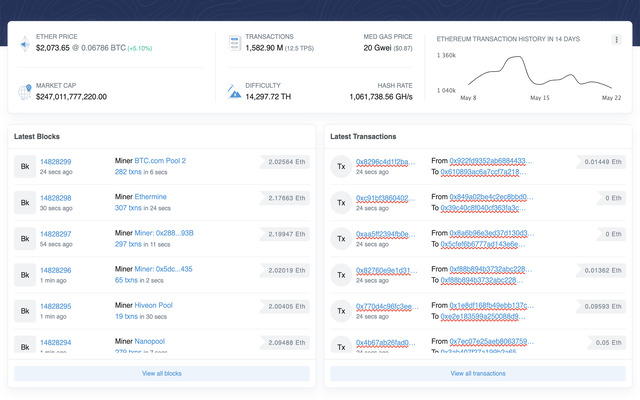
Task: Open From address 0x922fd9352ab6884433
Action: pyautogui.click(x=491, y=161)
